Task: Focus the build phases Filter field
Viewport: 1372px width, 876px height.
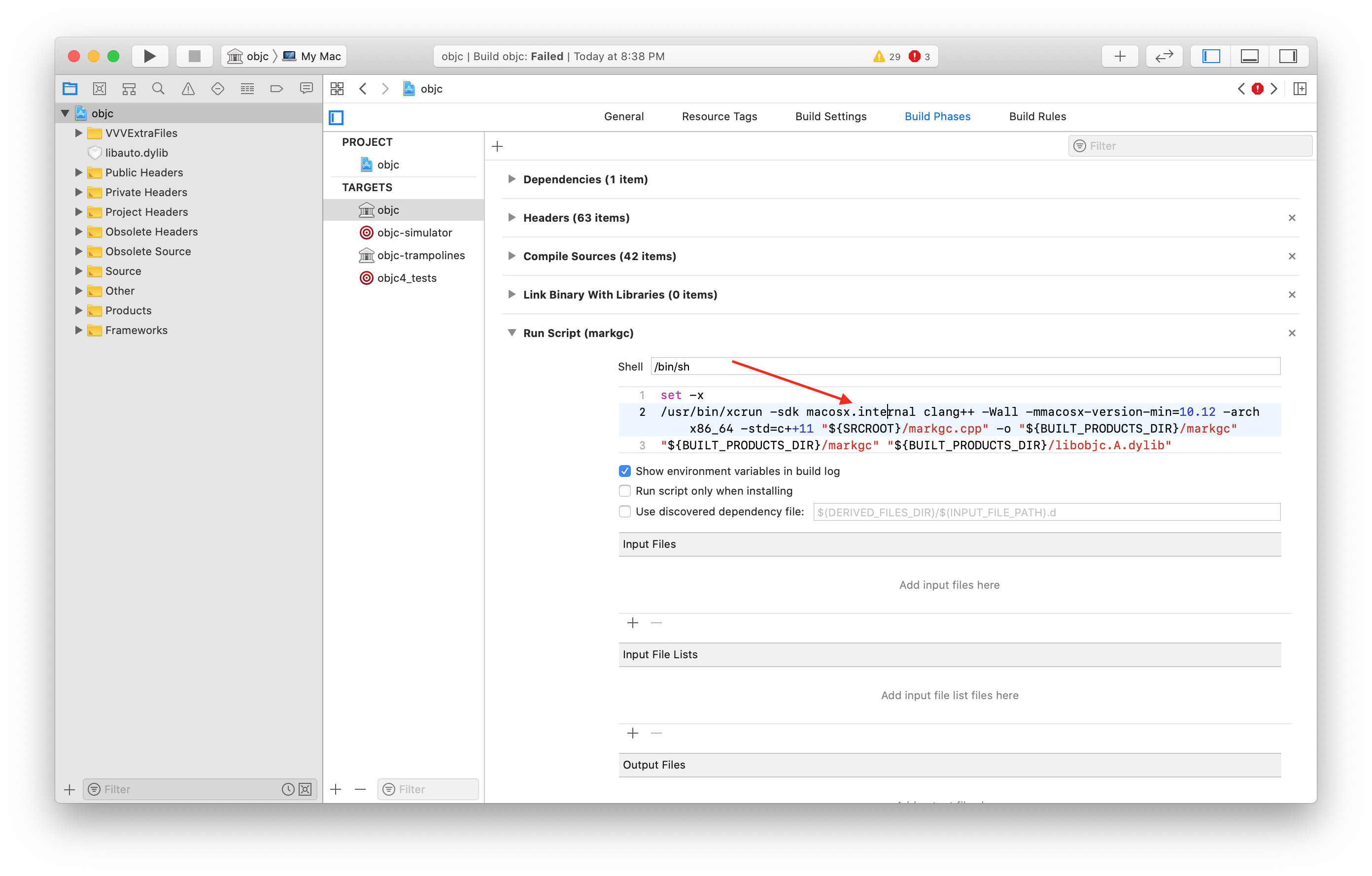Action: [x=1190, y=146]
